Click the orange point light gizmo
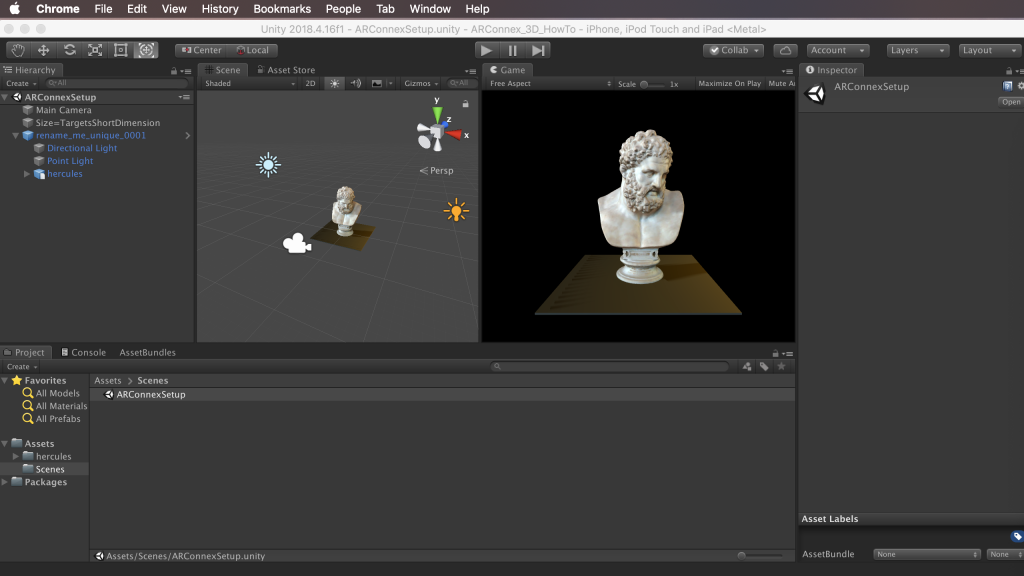The image size is (1024, 576). pos(456,210)
